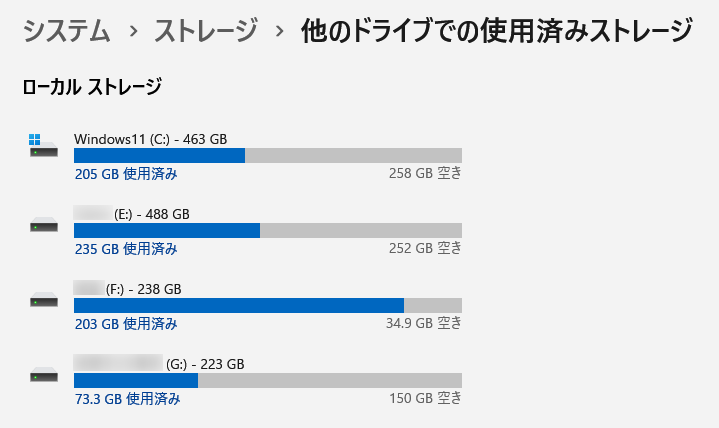
Task: Click the F: drive icon
Action: (43, 300)
